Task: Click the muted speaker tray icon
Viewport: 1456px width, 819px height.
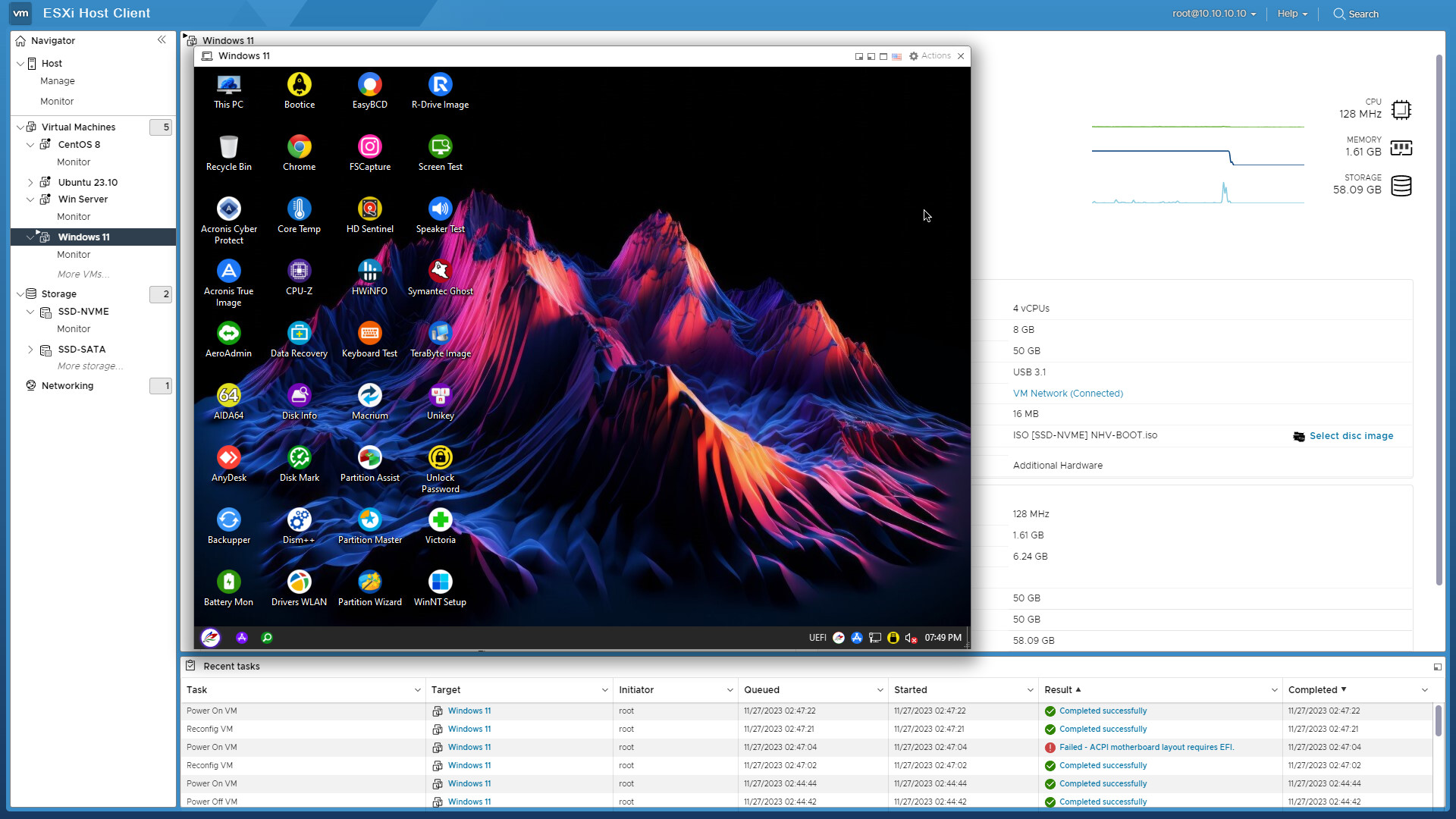Action: click(x=911, y=638)
